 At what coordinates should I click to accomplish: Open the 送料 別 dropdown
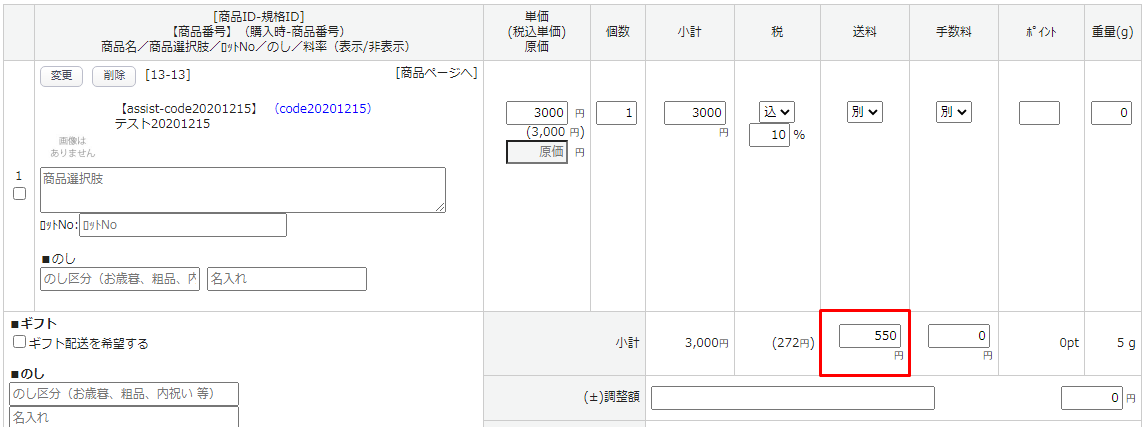(865, 112)
